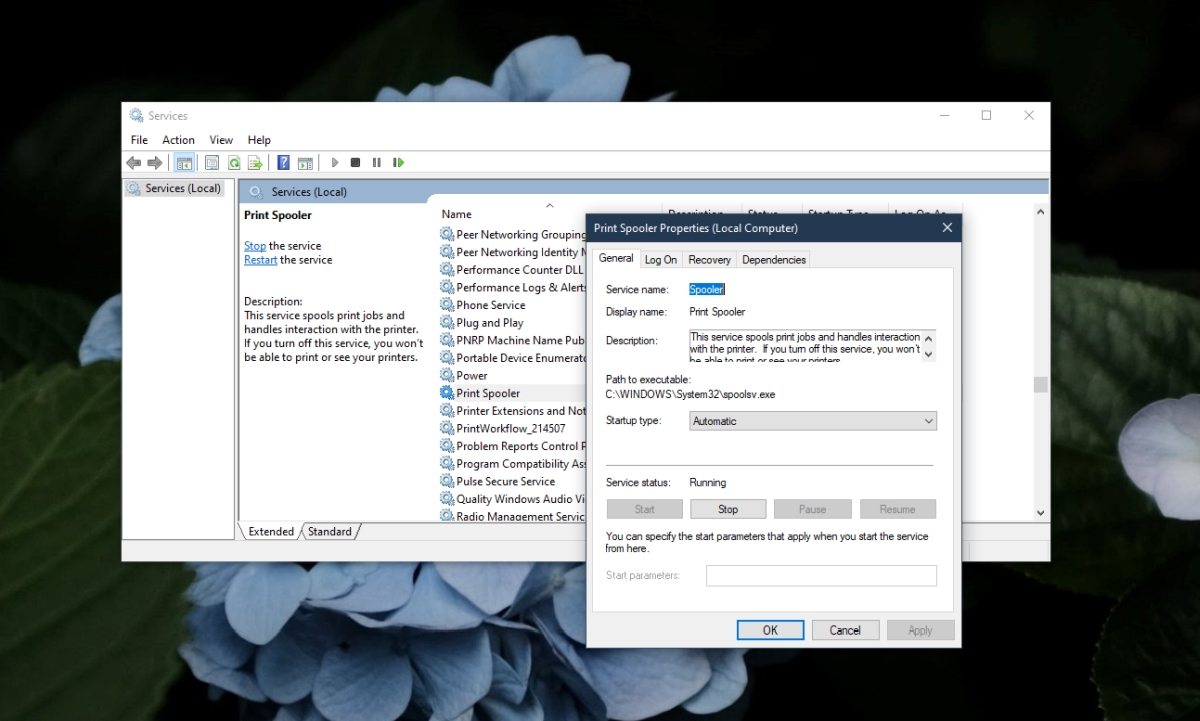The image size is (1200, 721).
Task: Select the gear icon of Peer Networking Grouping
Action: (447, 235)
